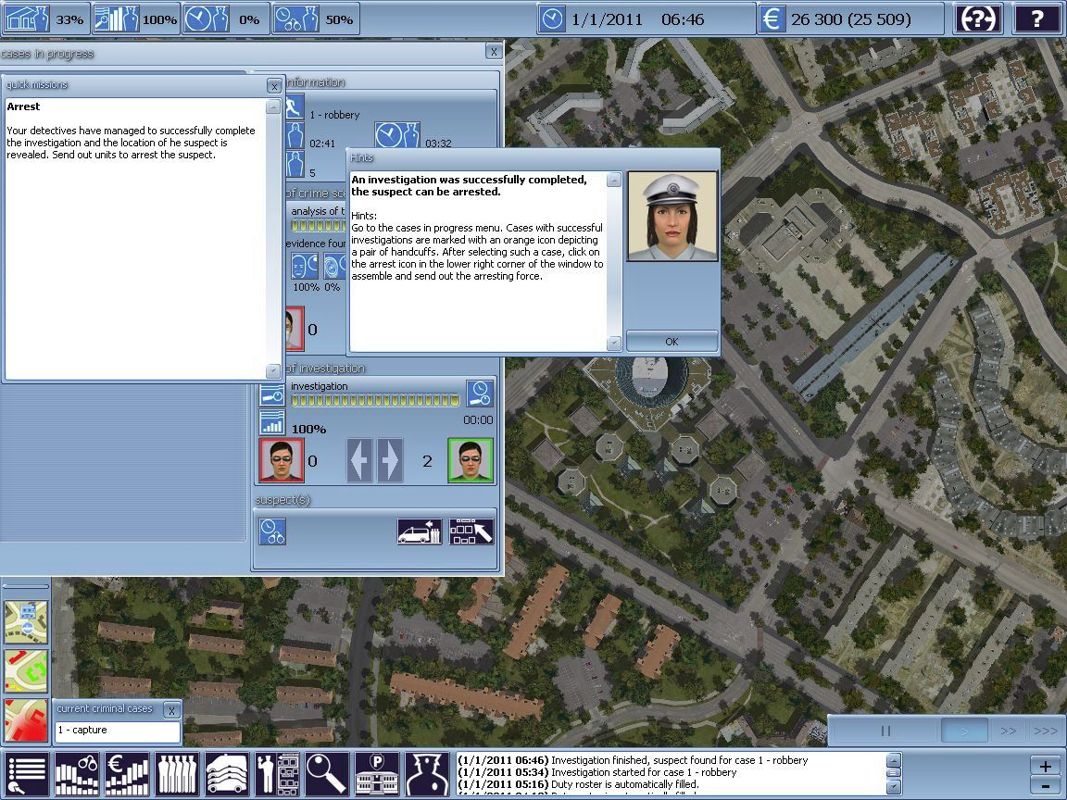
Task: Click the arrest clock and handcuffs icon
Action: [x=272, y=531]
